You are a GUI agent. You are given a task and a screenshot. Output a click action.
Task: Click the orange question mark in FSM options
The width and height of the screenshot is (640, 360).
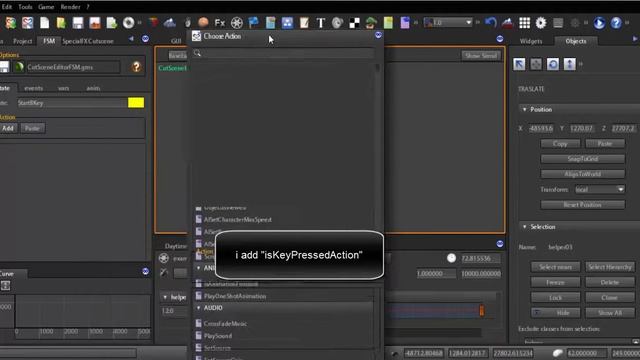(x=136, y=67)
